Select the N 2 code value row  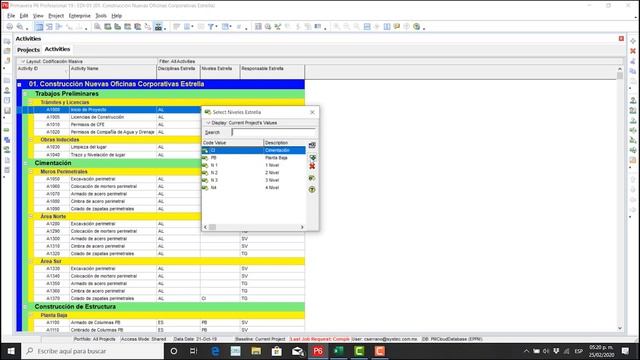(x=253, y=173)
